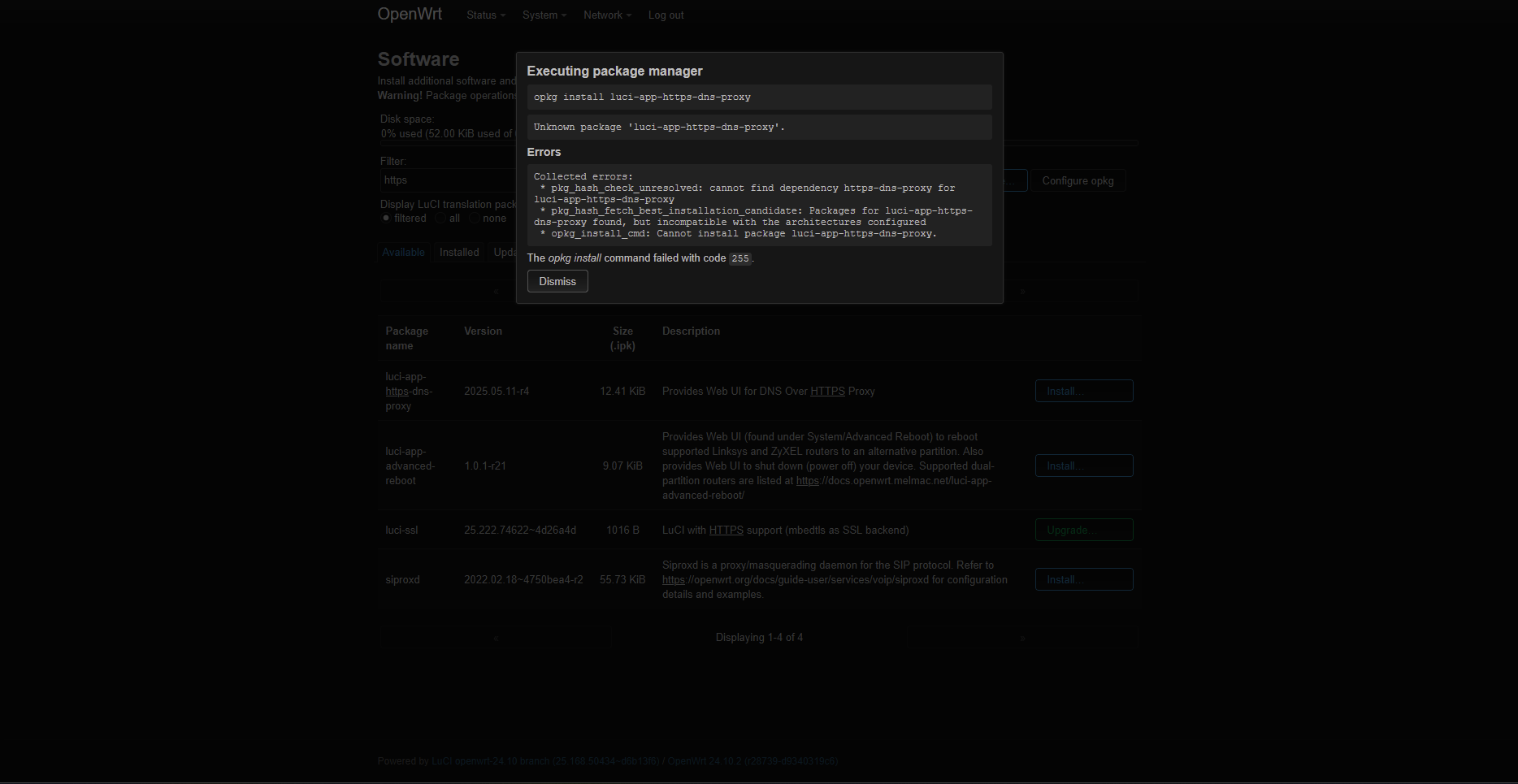This screenshot has height=784, width=1518.
Task: Click the Collected errors text block
Action: pyautogui.click(x=759, y=205)
